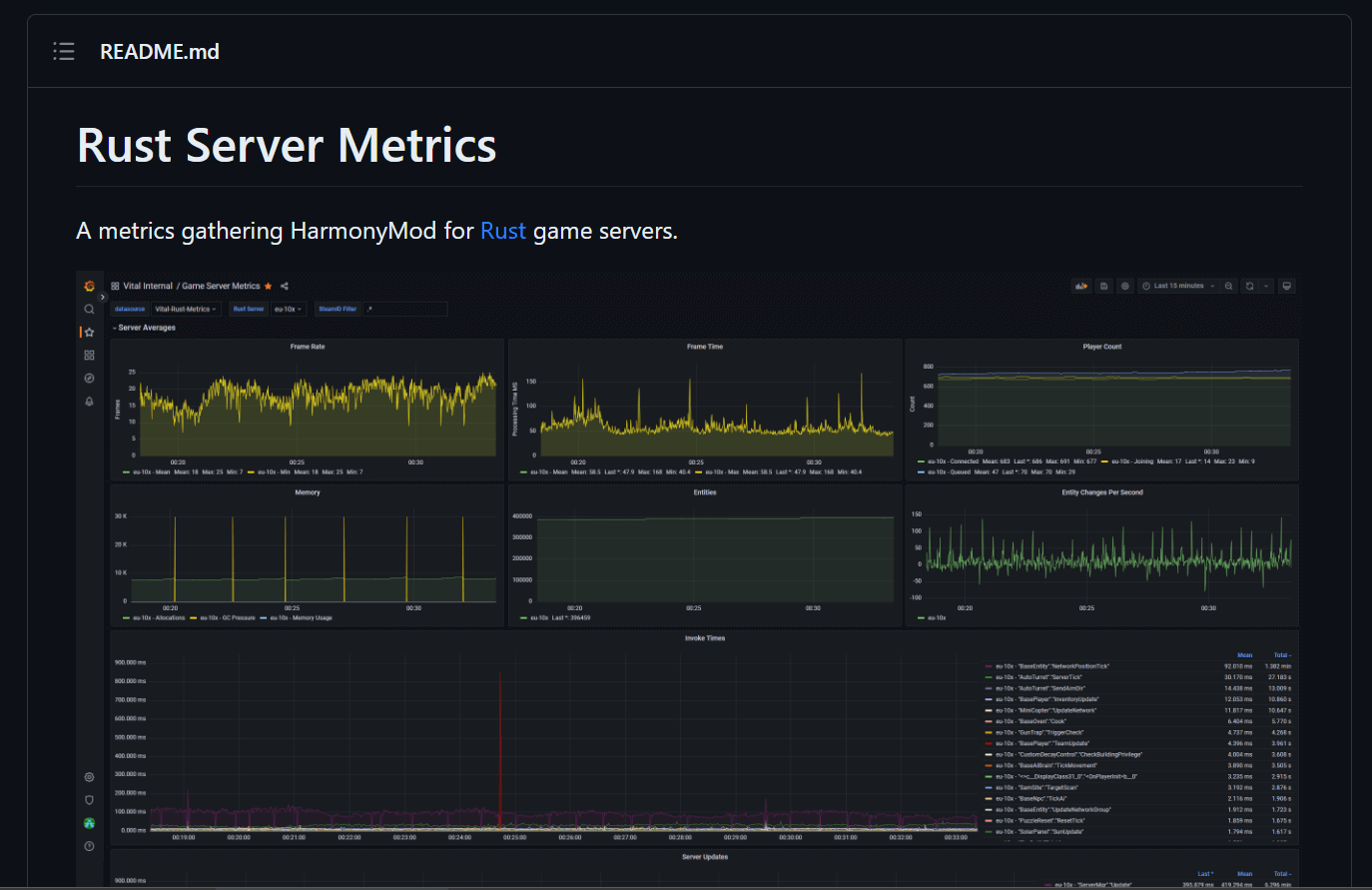This screenshot has height=890, width=1372.
Task: Click the zoom out time range icon
Action: (x=1229, y=286)
